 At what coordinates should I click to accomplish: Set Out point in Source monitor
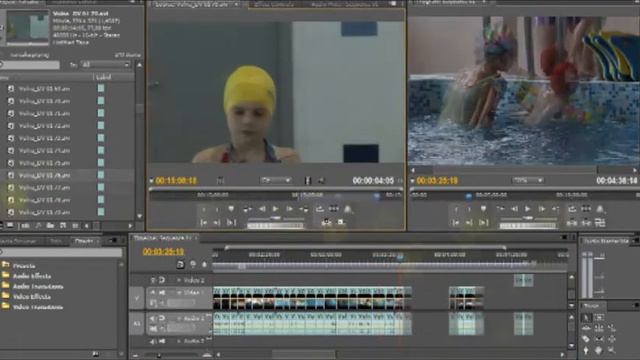pos(217,209)
